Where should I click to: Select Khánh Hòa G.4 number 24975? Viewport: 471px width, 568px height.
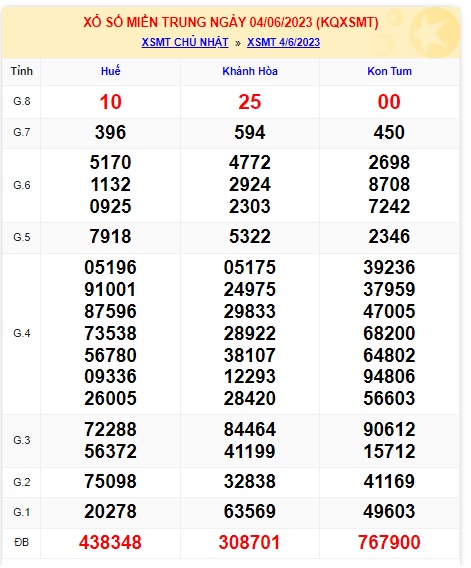250,289
